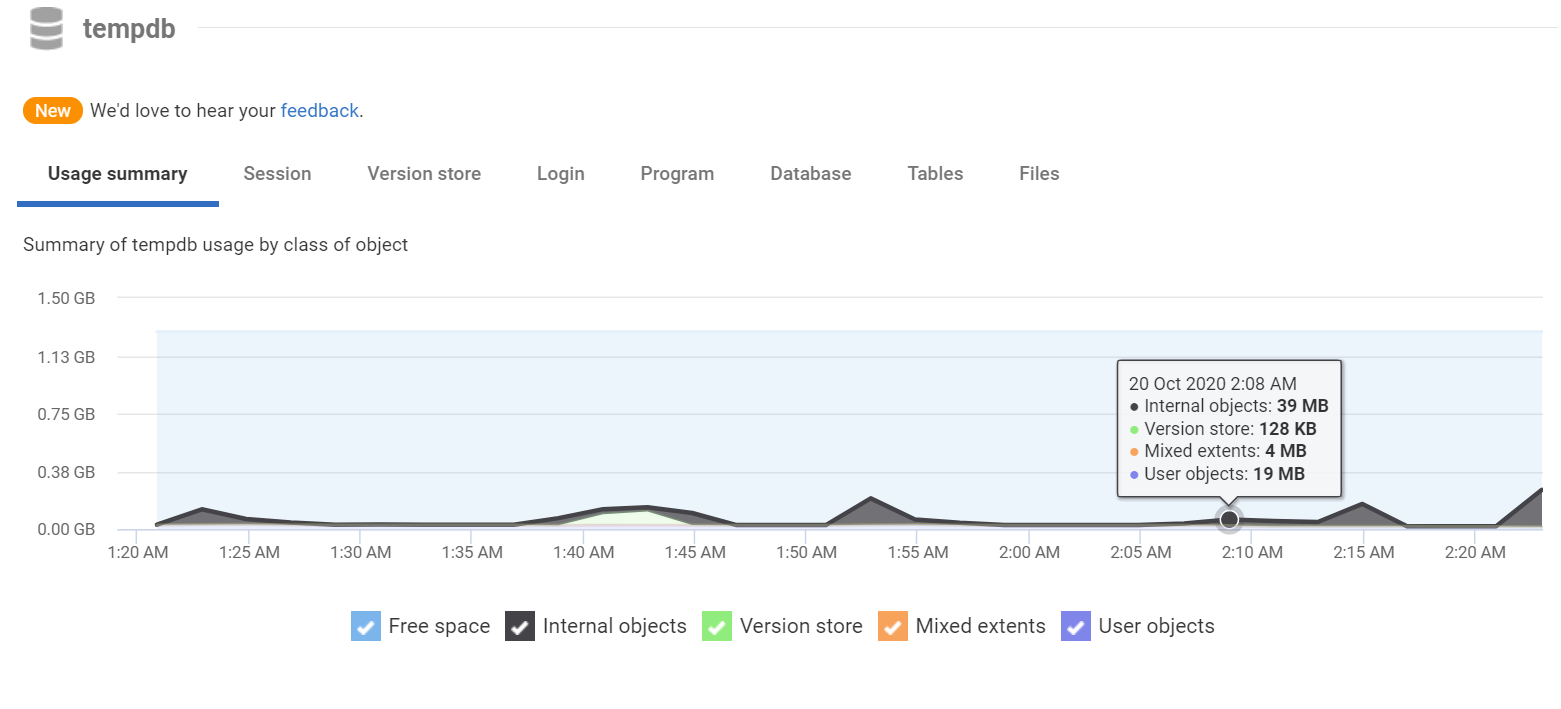This screenshot has width=1561, height=709.
Task: Hide Internal objects series via legend checkbox
Action: 520,627
